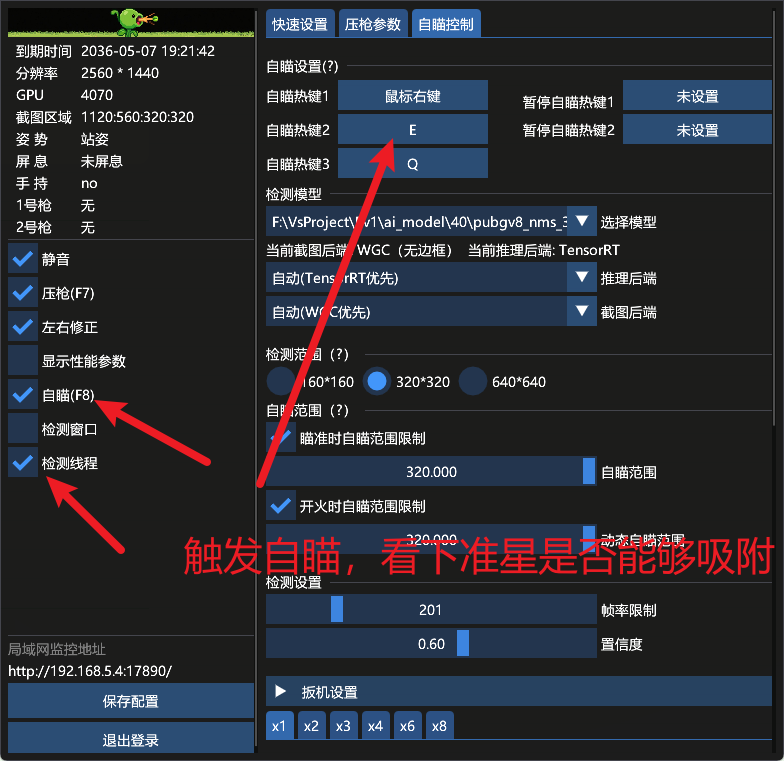Adjust the 帧率限制 slider at 201
The height and width of the screenshot is (761, 784).
(x=431, y=609)
